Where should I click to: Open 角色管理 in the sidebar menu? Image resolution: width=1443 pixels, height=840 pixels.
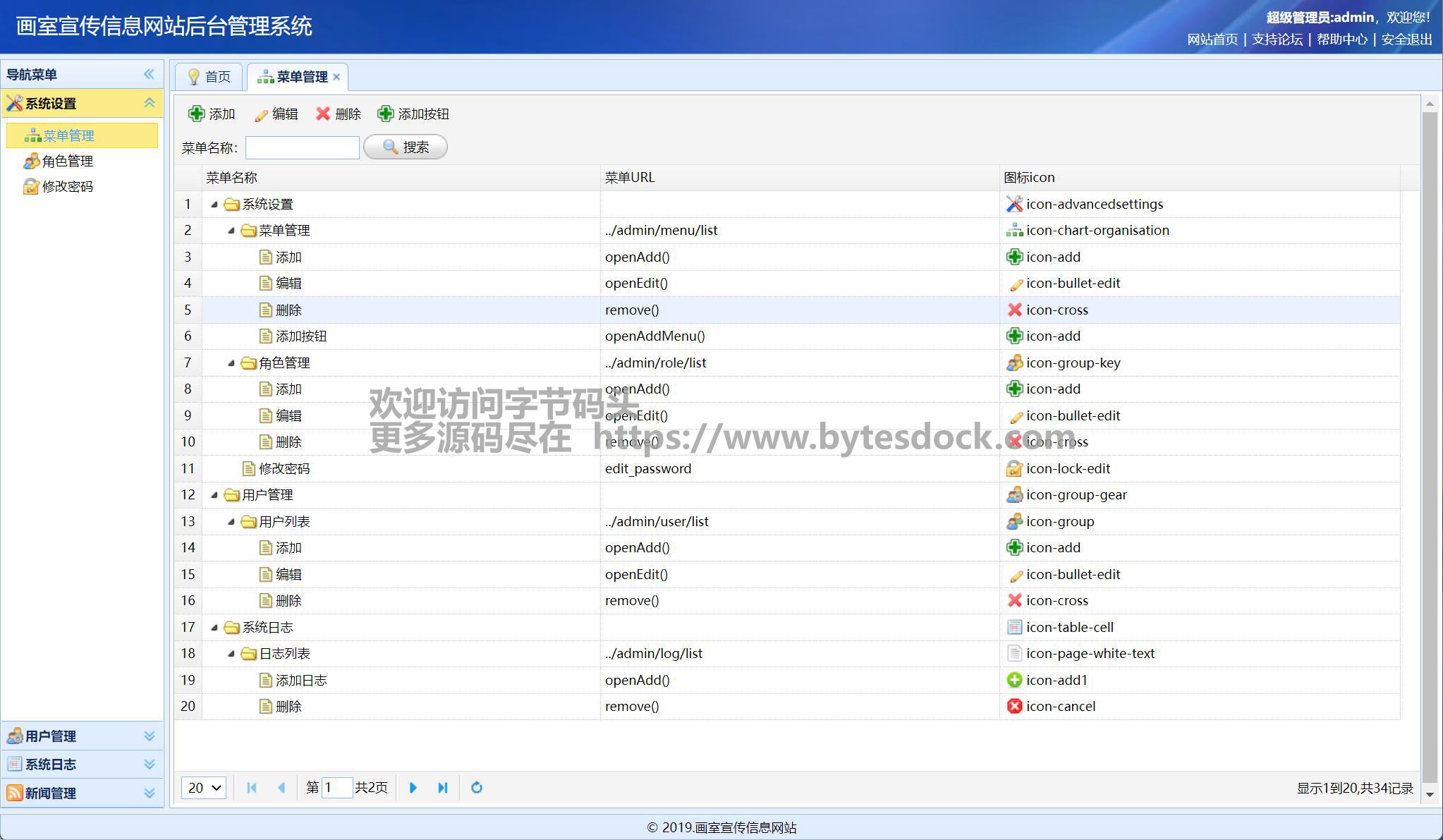pyautogui.click(x=67, y=162)
